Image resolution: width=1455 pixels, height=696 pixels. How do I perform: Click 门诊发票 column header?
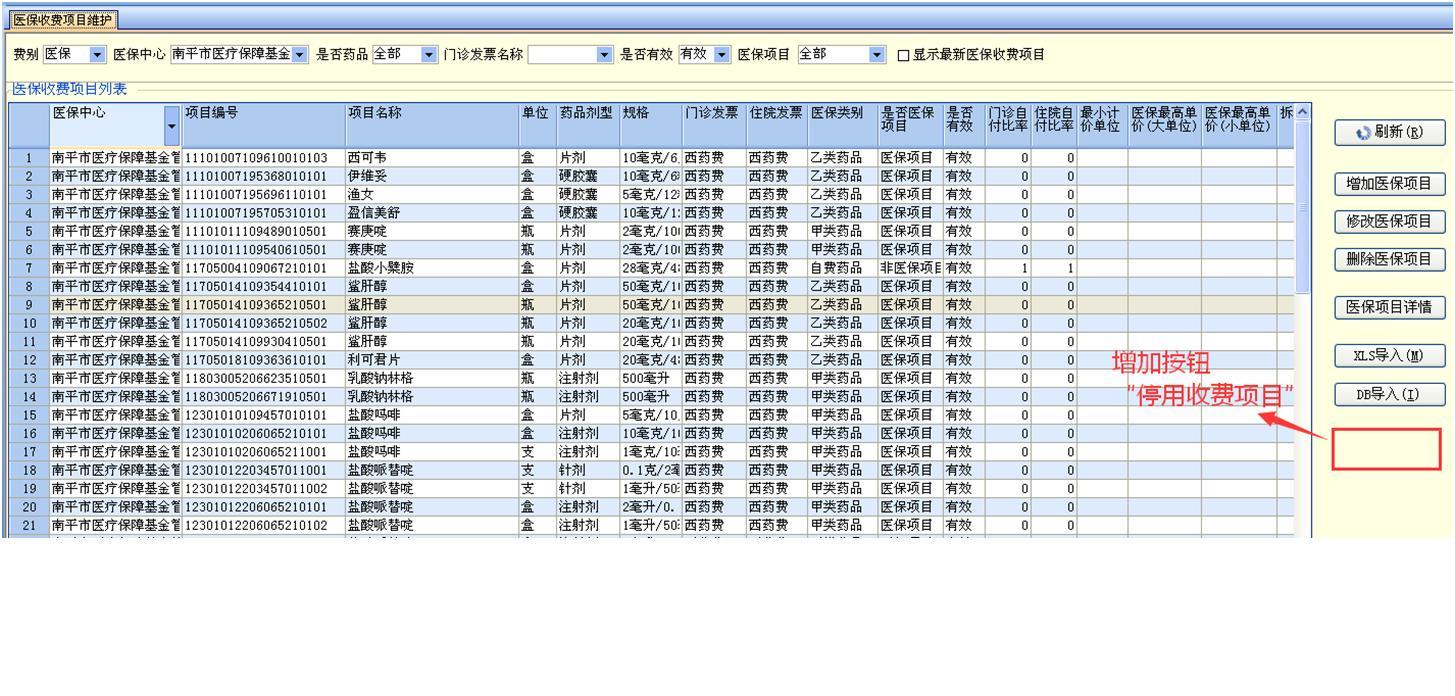click(x=714, y=125)
